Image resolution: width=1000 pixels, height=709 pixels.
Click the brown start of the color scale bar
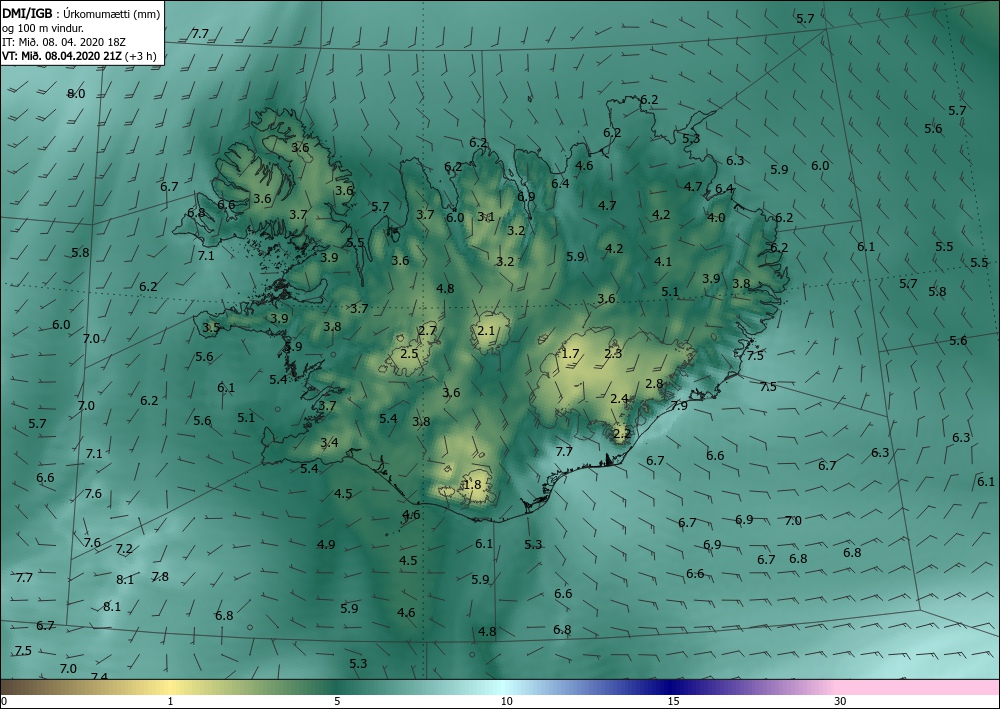[x=19, y=687]
